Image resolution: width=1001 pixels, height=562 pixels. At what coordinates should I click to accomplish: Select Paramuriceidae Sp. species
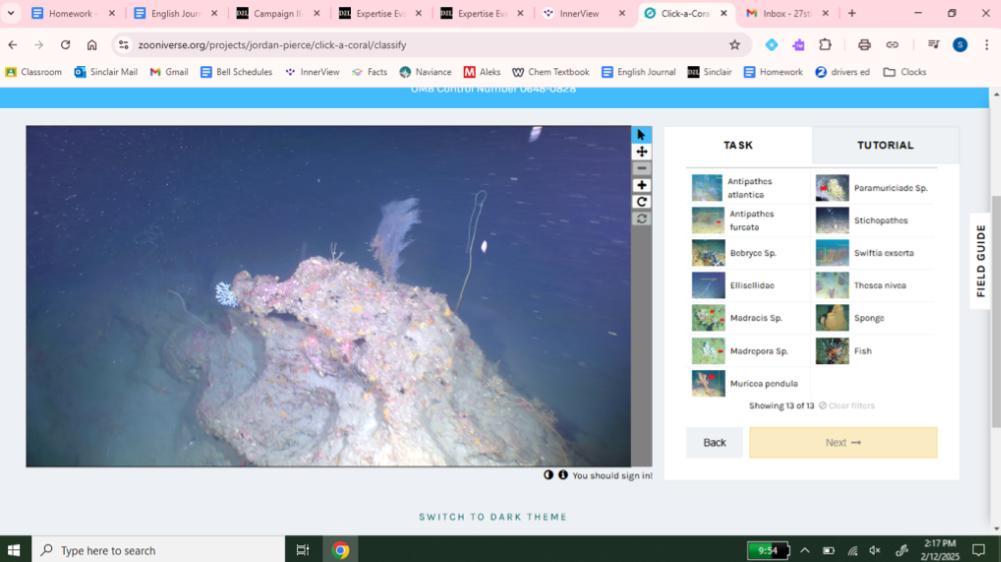pos(874,188)
